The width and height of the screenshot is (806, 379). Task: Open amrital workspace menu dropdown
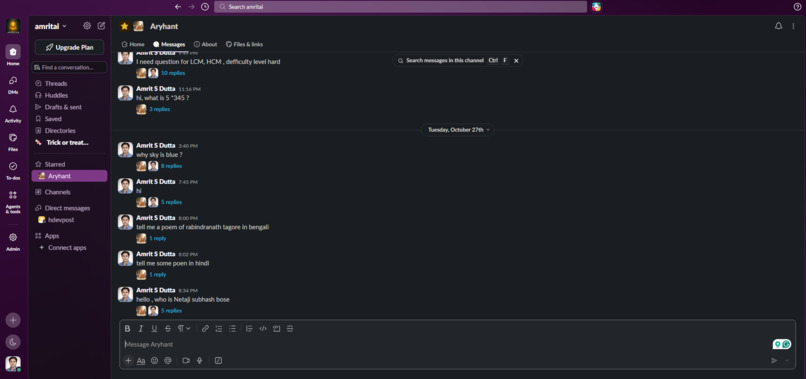pos(51,26)
